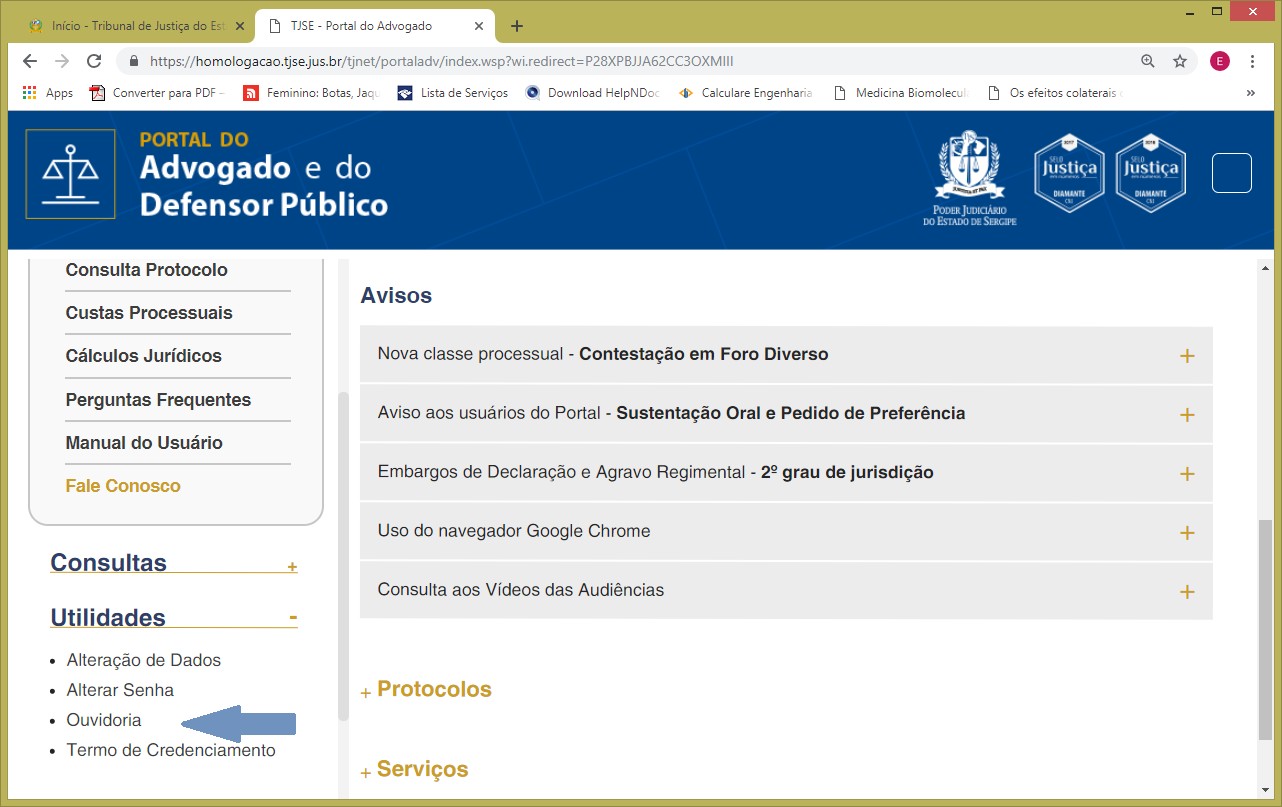Click the browser address bar URL
The width and height of the screenshot is (1282, 807).
440,61
